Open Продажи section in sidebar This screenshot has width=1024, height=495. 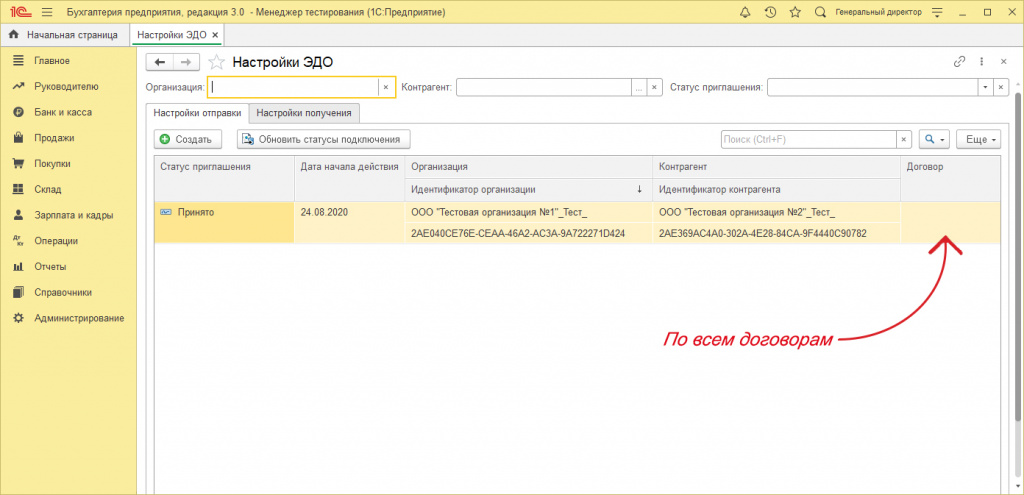click(x=54, y=138)
